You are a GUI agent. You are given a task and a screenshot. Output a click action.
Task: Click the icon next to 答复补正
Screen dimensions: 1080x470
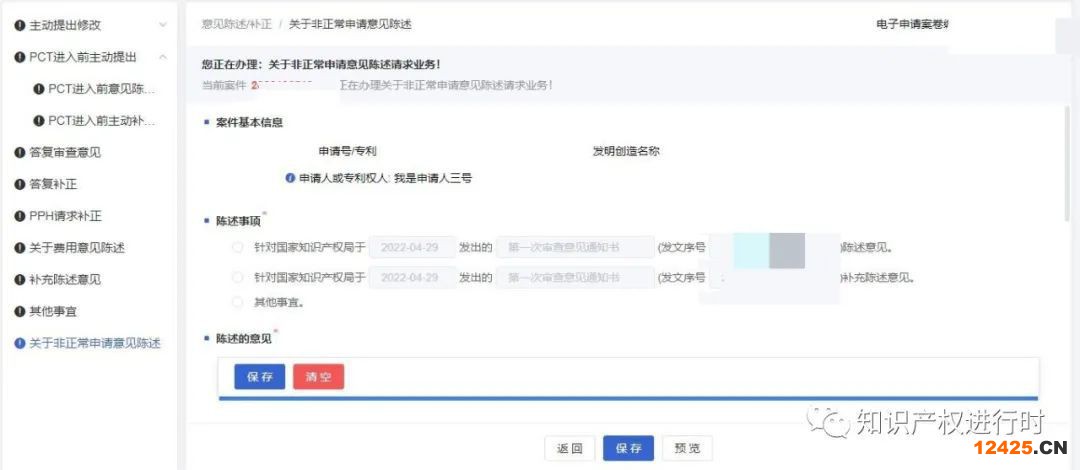(x=20, y=184)
